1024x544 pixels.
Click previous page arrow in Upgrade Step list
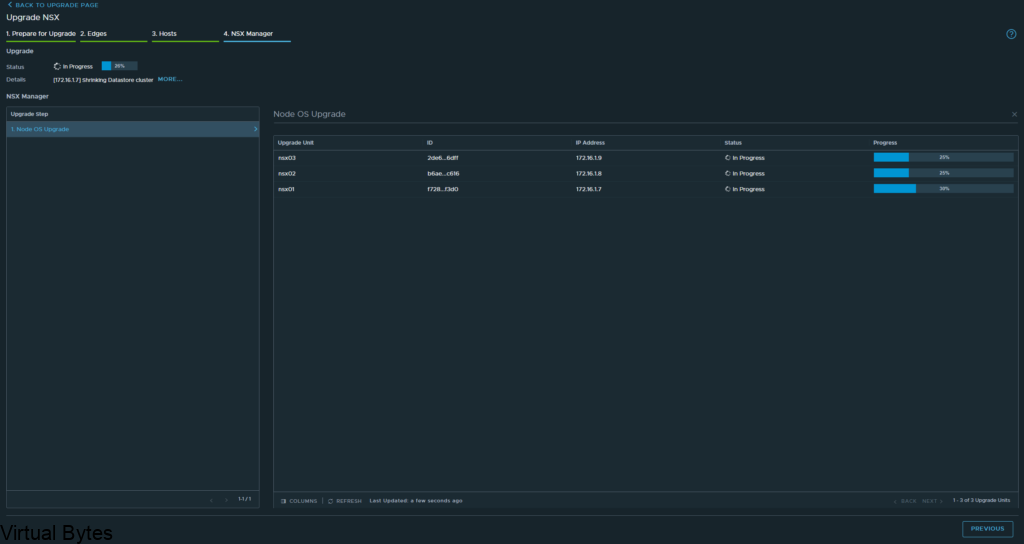[211, 500]
